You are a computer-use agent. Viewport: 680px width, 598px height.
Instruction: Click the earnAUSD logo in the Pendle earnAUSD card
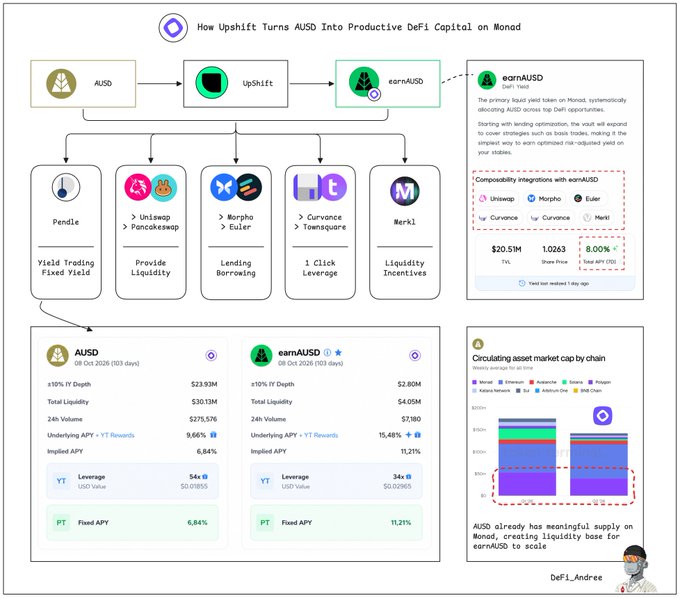tap(262, 356)
